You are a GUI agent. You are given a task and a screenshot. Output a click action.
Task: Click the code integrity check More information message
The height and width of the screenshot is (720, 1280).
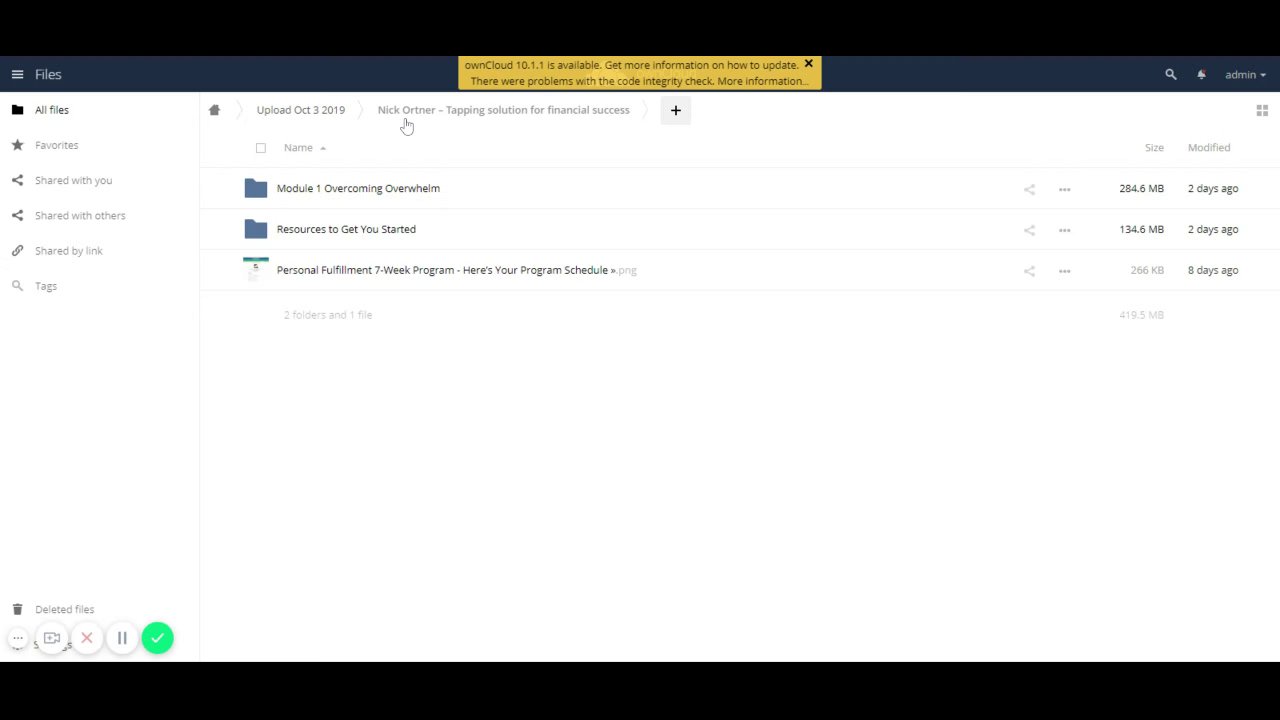639,81
